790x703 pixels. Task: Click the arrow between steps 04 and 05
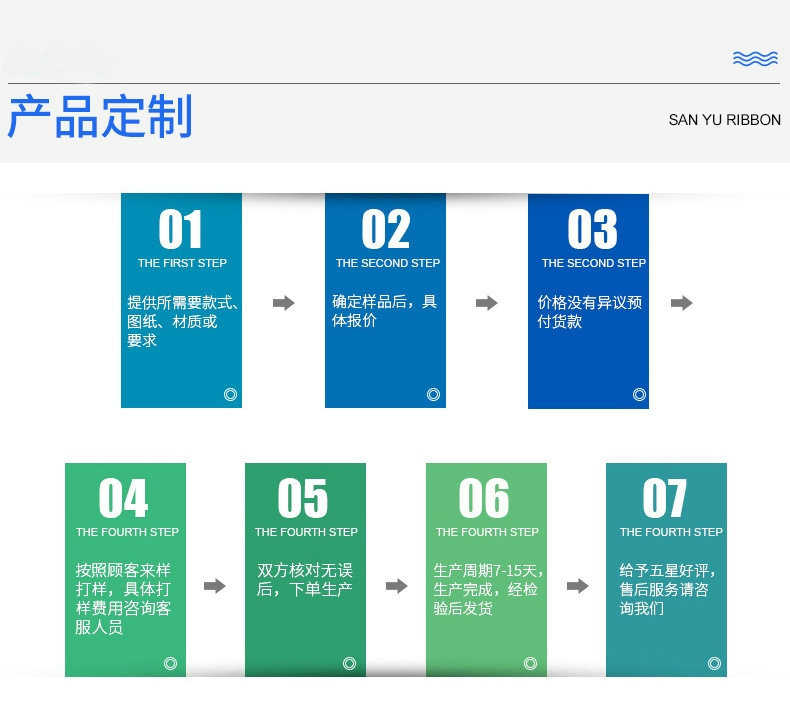(215, 586)
